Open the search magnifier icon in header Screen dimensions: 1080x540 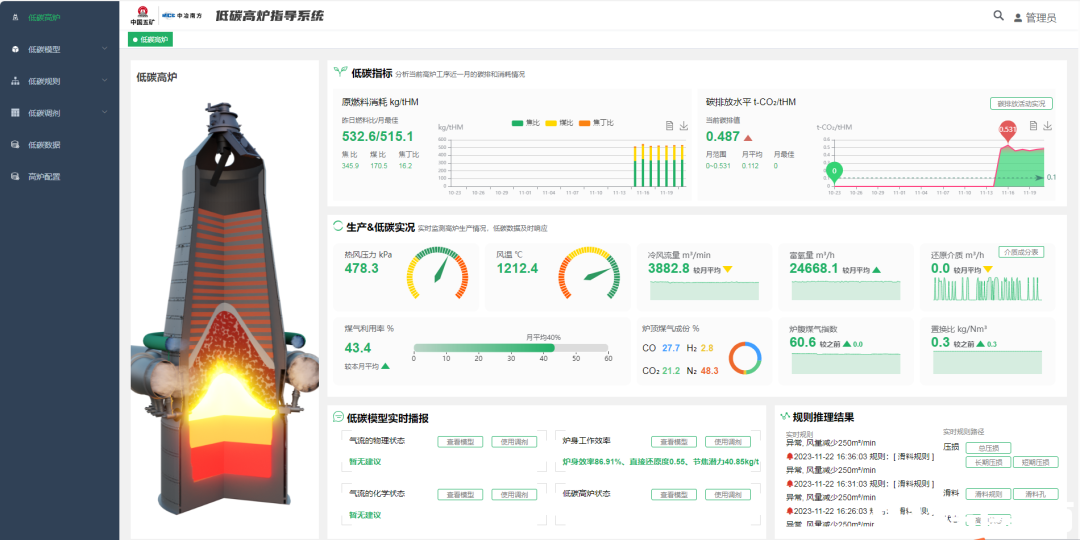click(x=998, y=15)
